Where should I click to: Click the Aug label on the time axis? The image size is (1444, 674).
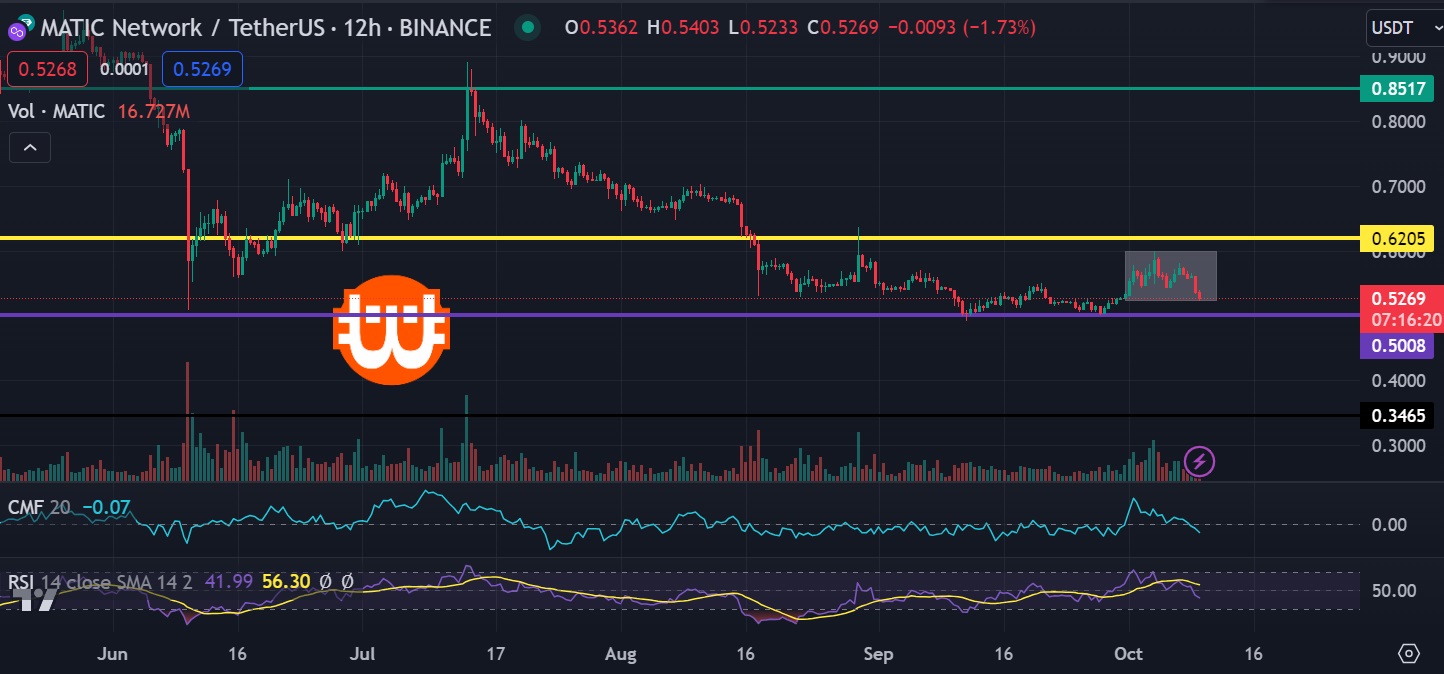point(621,654)
